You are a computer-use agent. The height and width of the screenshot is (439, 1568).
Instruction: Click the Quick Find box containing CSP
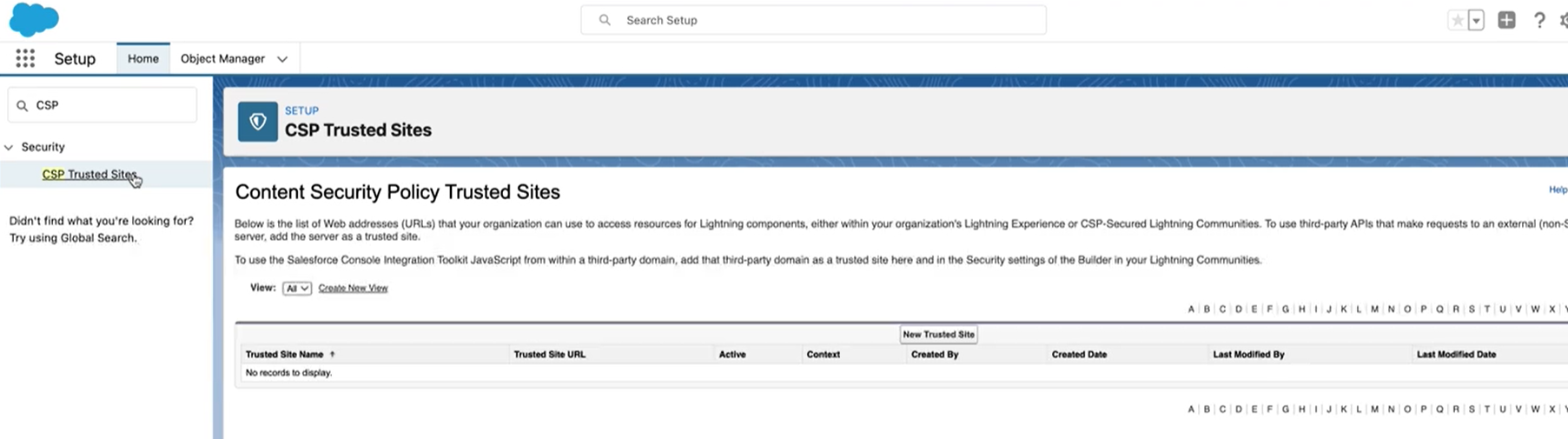[x=103, y=105]
